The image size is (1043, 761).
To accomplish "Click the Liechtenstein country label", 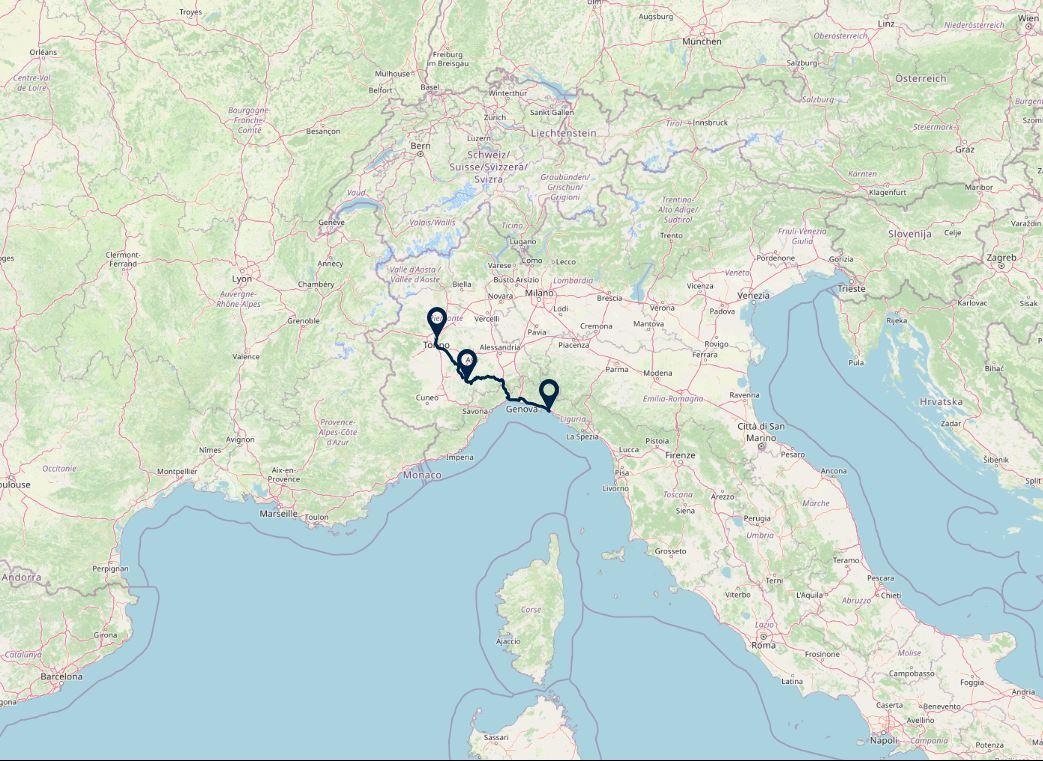I will click(x=563, y=133).
